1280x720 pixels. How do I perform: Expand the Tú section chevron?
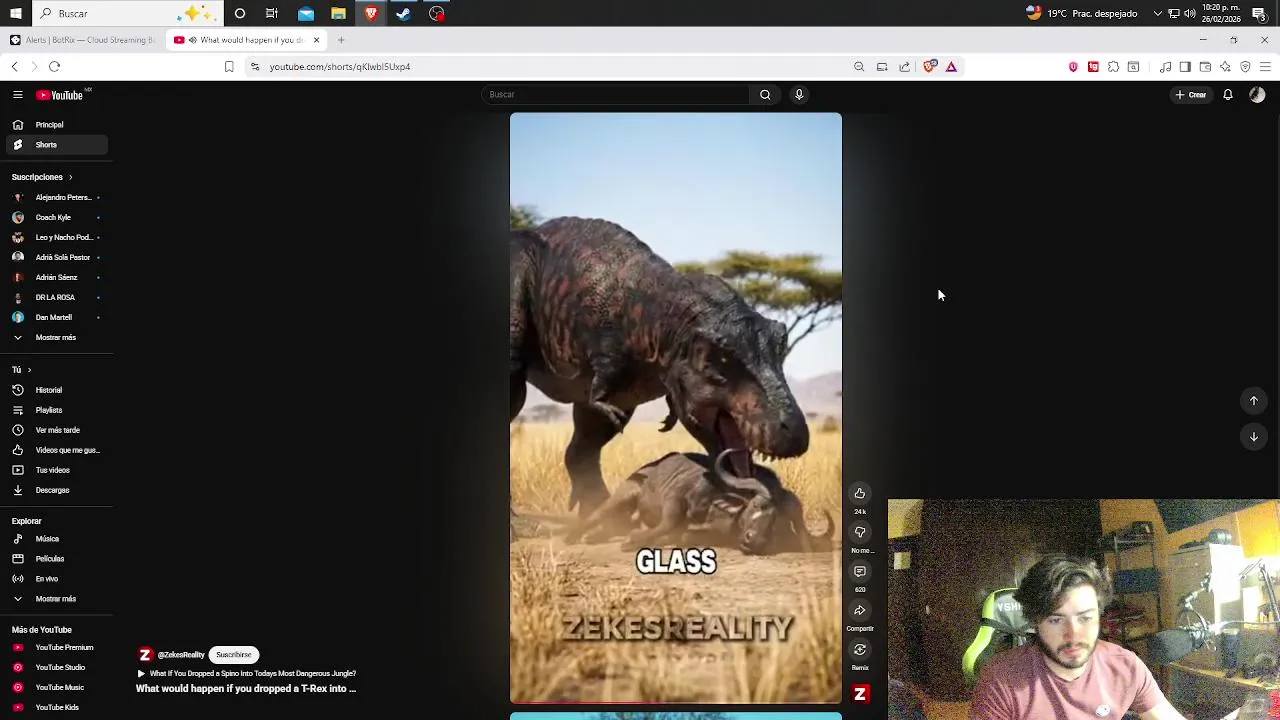pos(29,370)
